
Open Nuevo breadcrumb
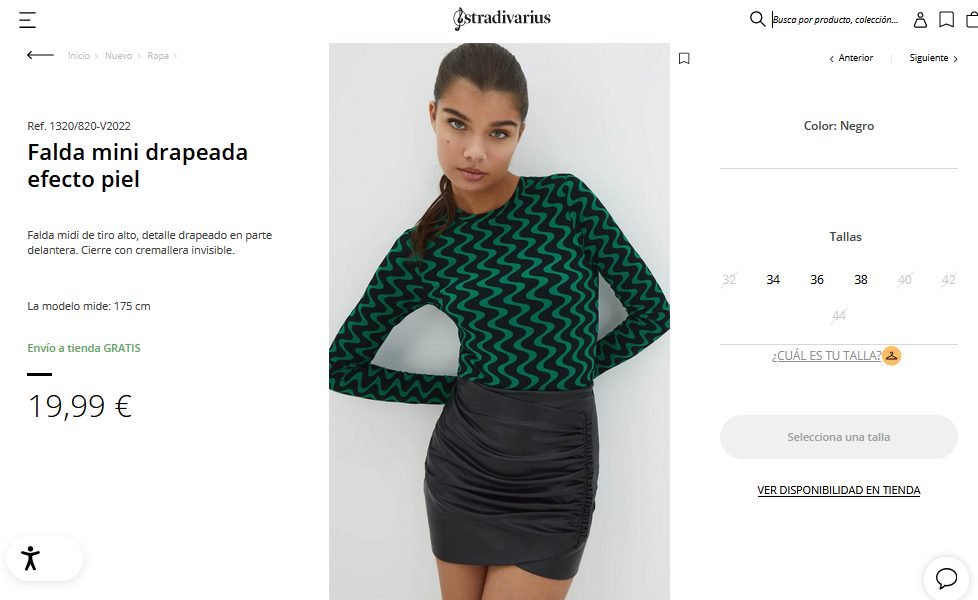(x=119, y=56)
